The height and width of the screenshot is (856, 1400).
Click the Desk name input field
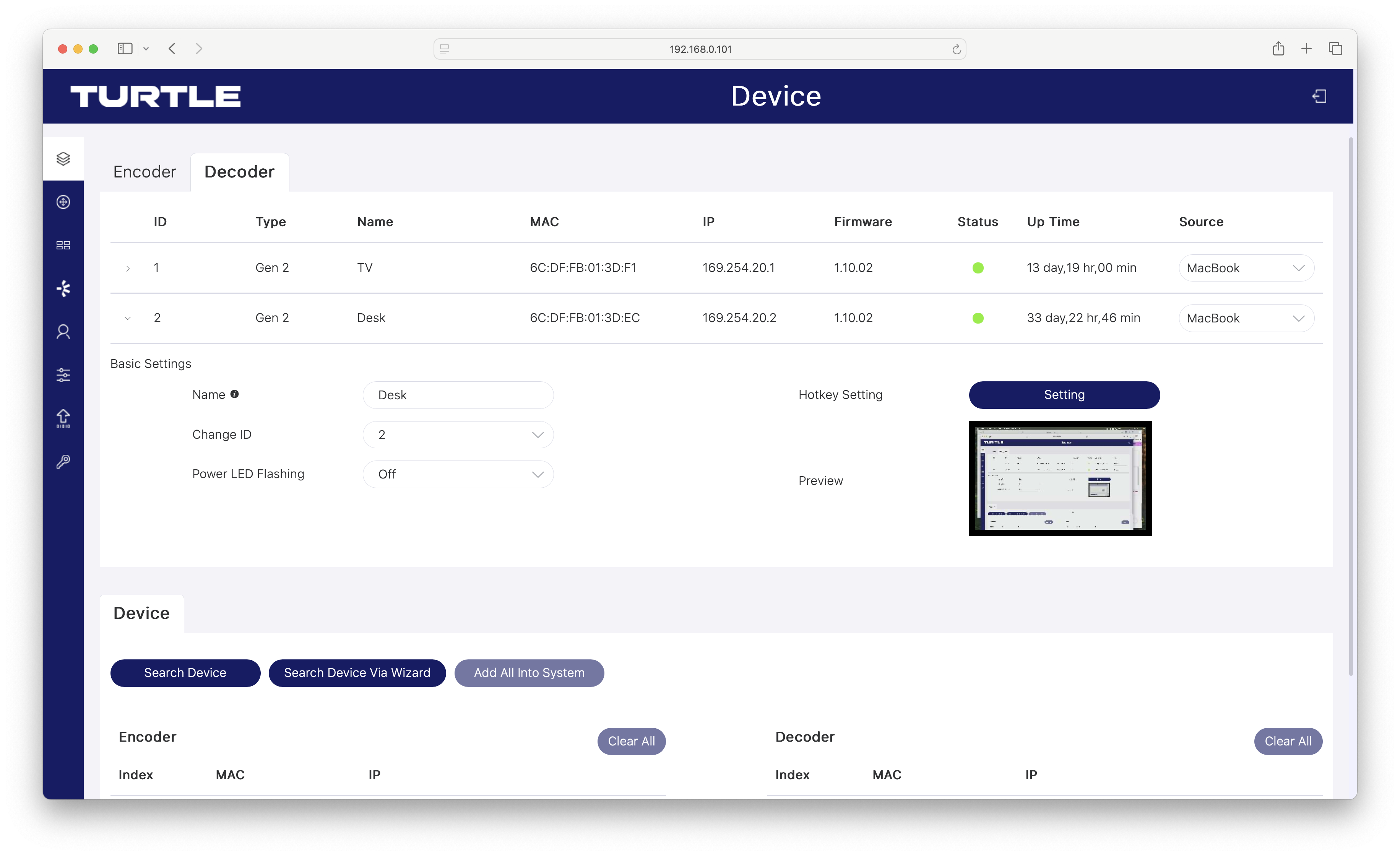click(458, 395)
